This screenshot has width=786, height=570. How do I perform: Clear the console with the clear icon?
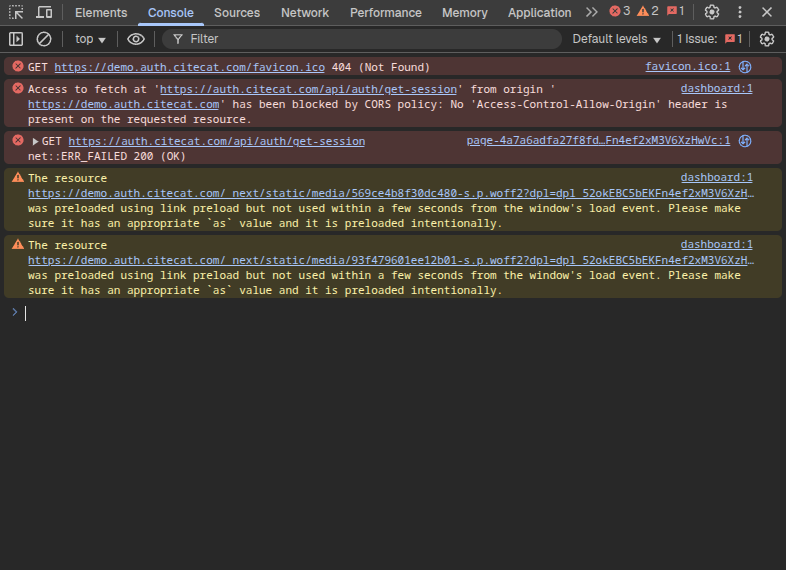(44, 39)
